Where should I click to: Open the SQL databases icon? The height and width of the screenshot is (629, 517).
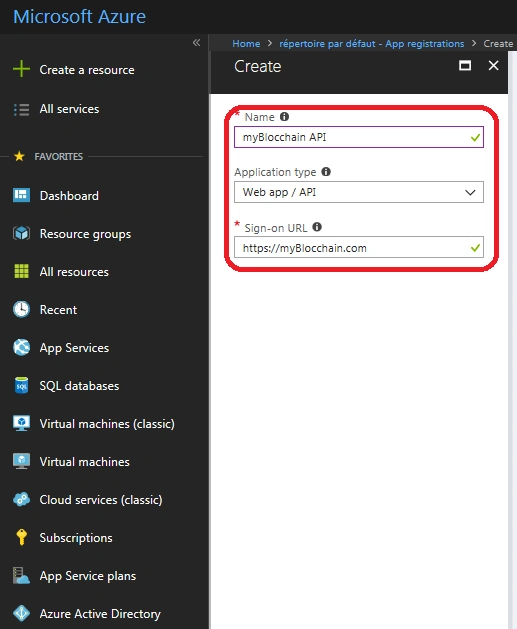[21, 386]
